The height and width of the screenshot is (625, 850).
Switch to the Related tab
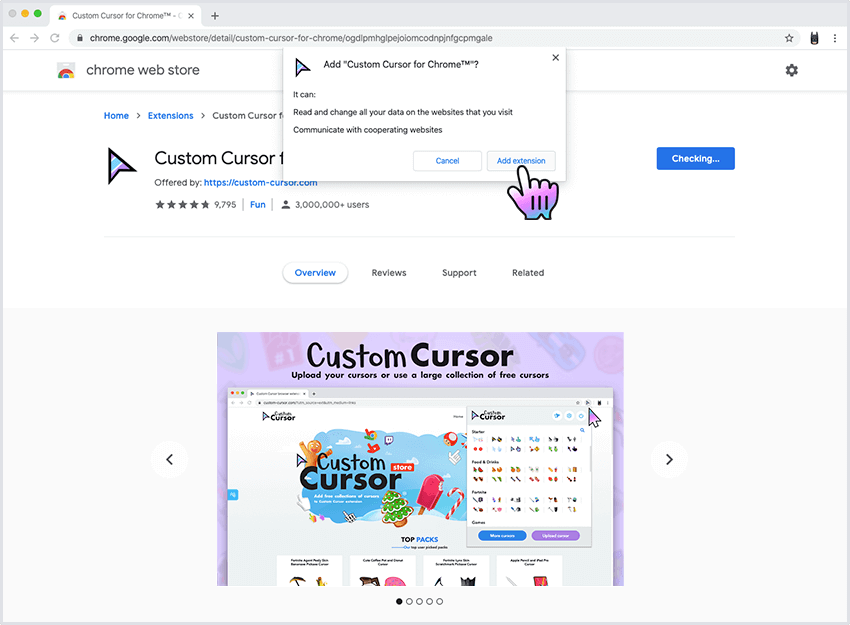pos(528,273)
